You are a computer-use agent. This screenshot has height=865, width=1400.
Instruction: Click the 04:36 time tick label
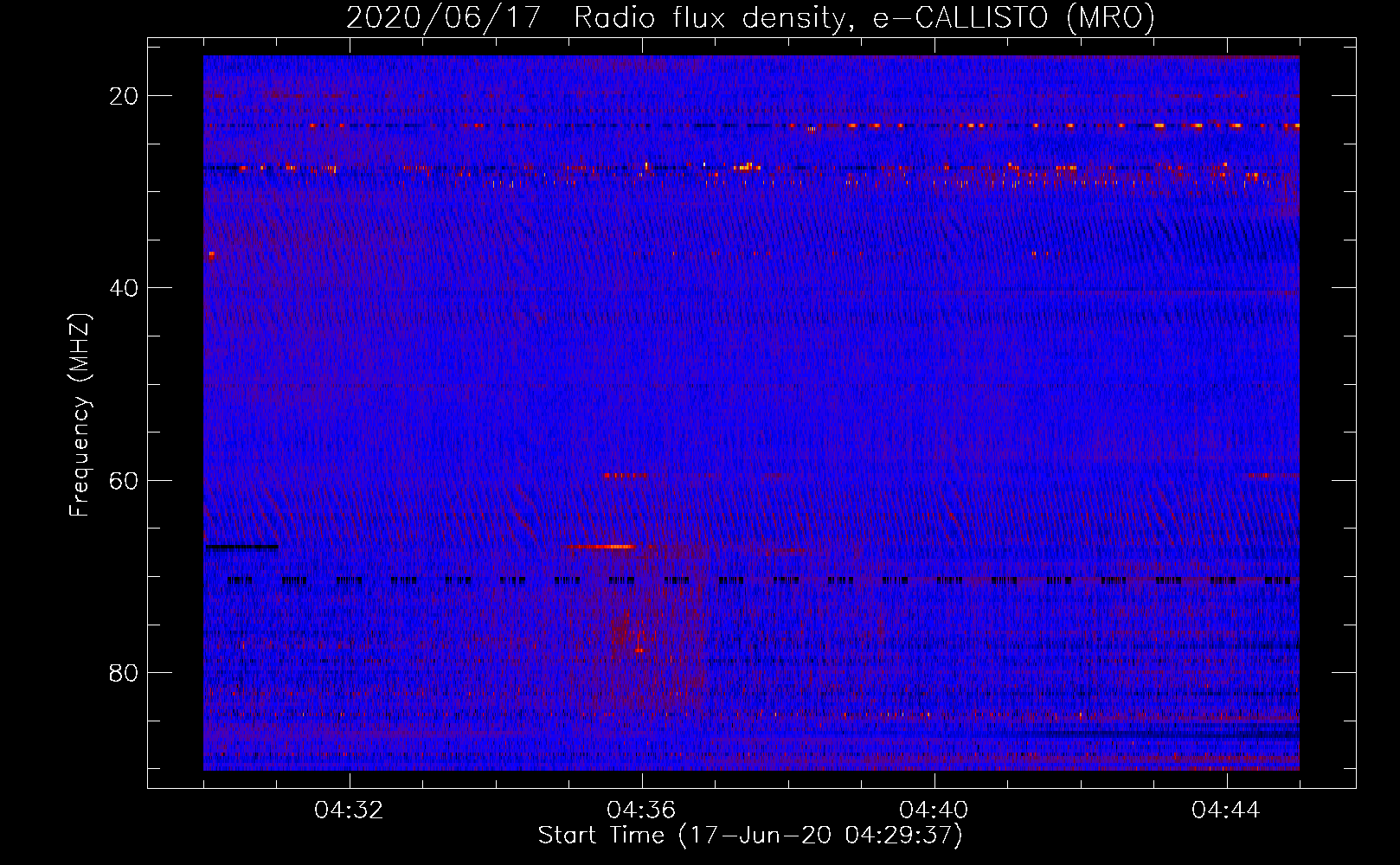pyautogui.click(x=642, y=811)
